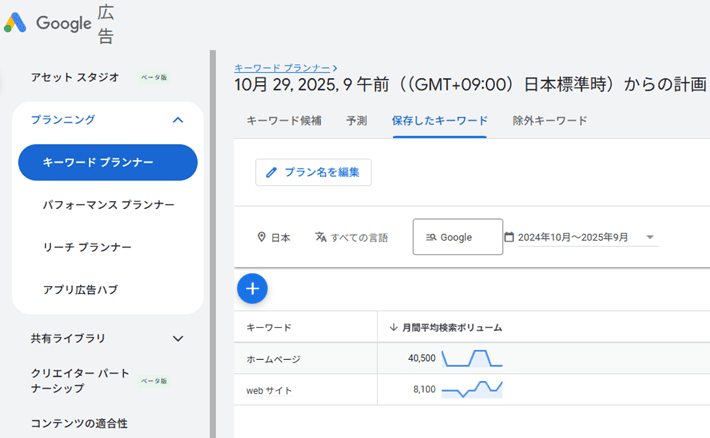Click the blue plus add keyword button

point(252,289)
